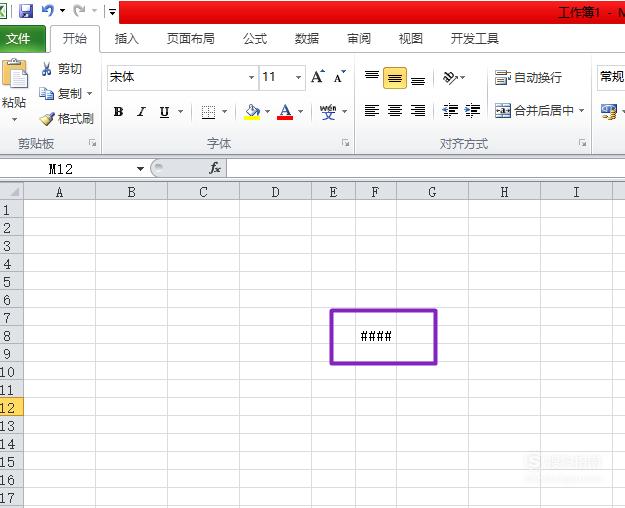Image resolution: width=625 pixels, height=508 pixels.
Task: Toggle bold formatting
Action: pos(118,112)
